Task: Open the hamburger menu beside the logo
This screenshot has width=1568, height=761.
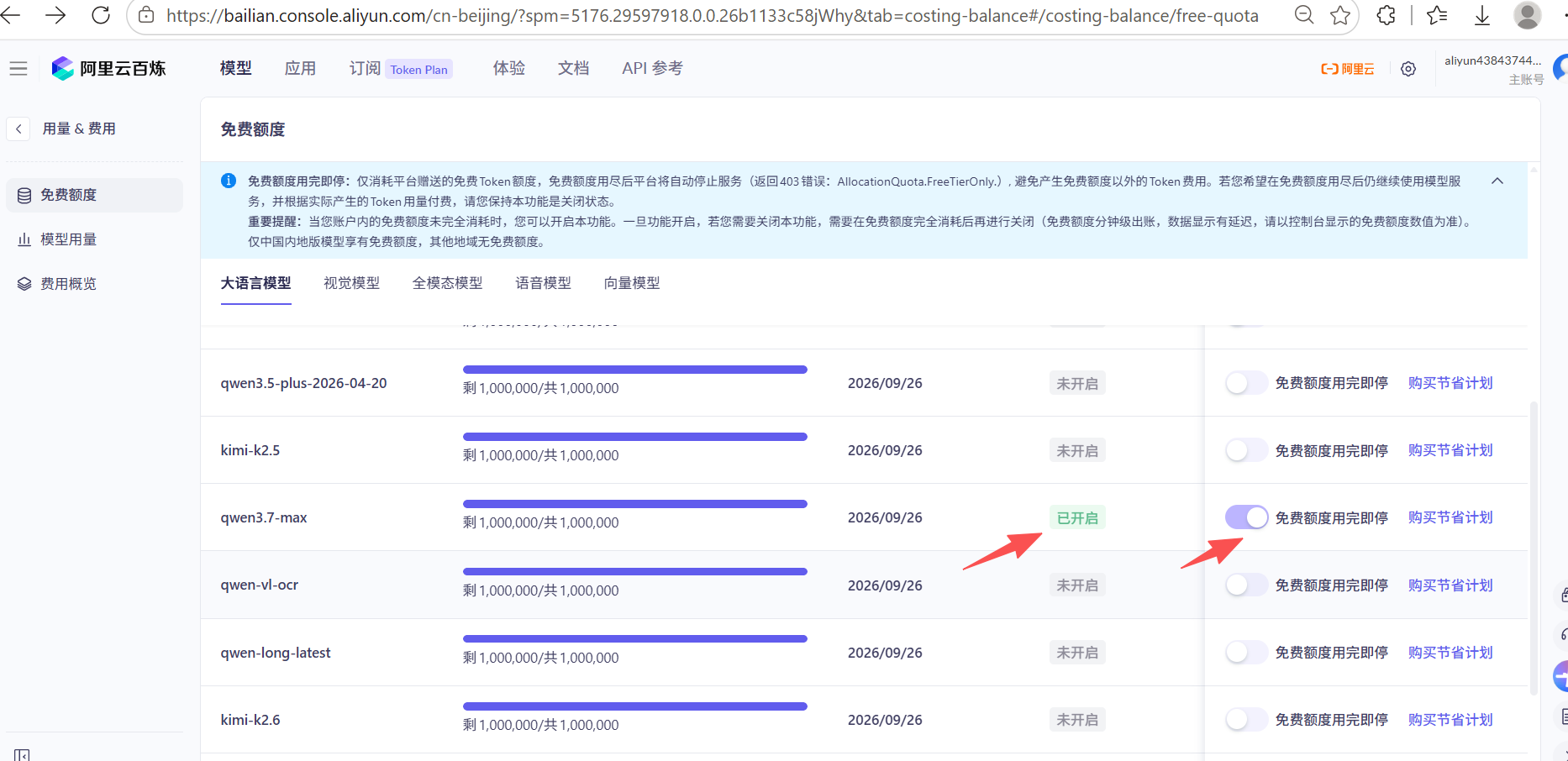Action: pos(18,69)
